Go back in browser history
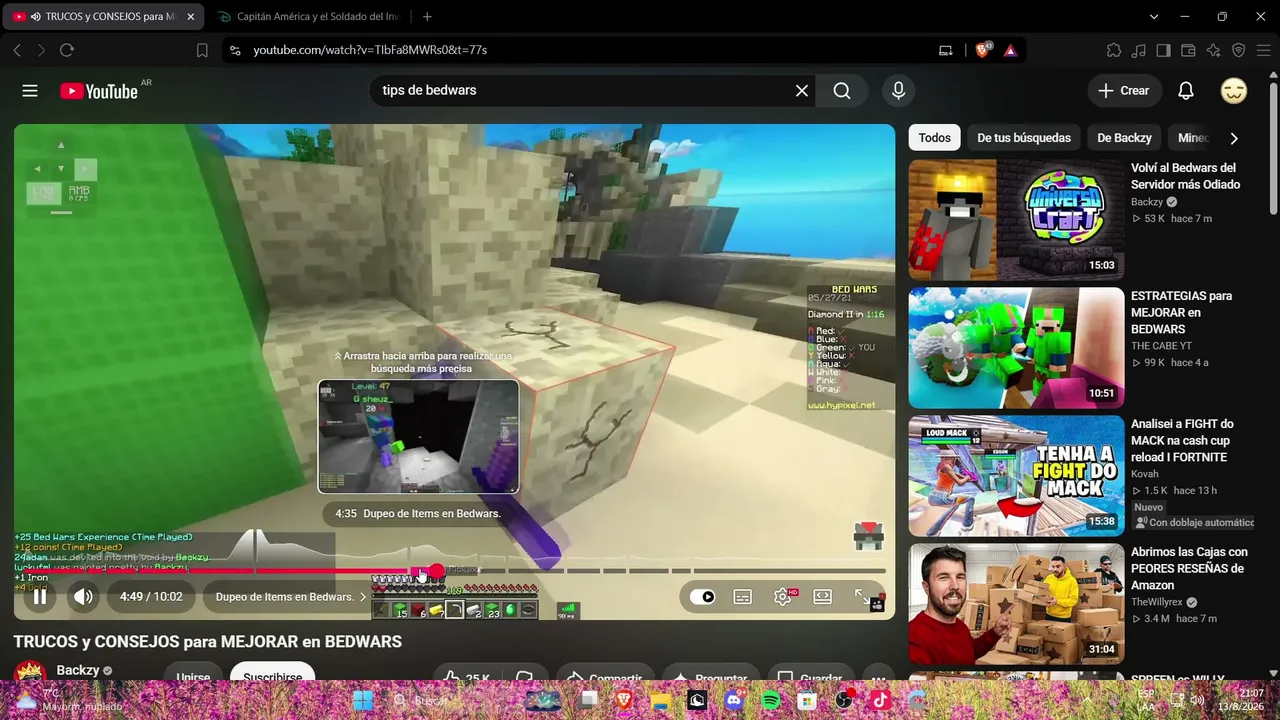Screen dimensions: 1280x720 (17, 50)
